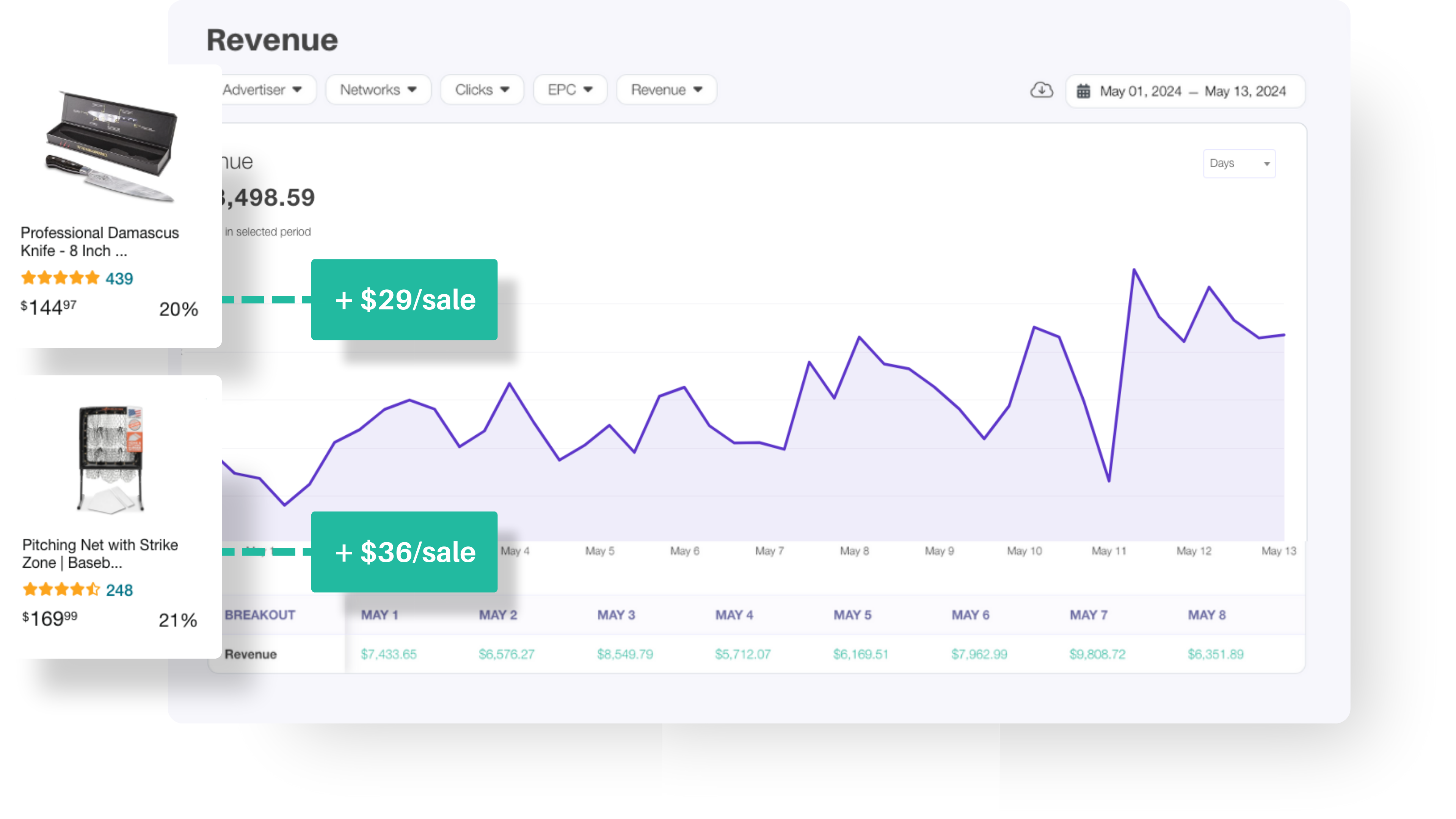
Task: Click the 20% commission label
Action: tap(179, 309)
